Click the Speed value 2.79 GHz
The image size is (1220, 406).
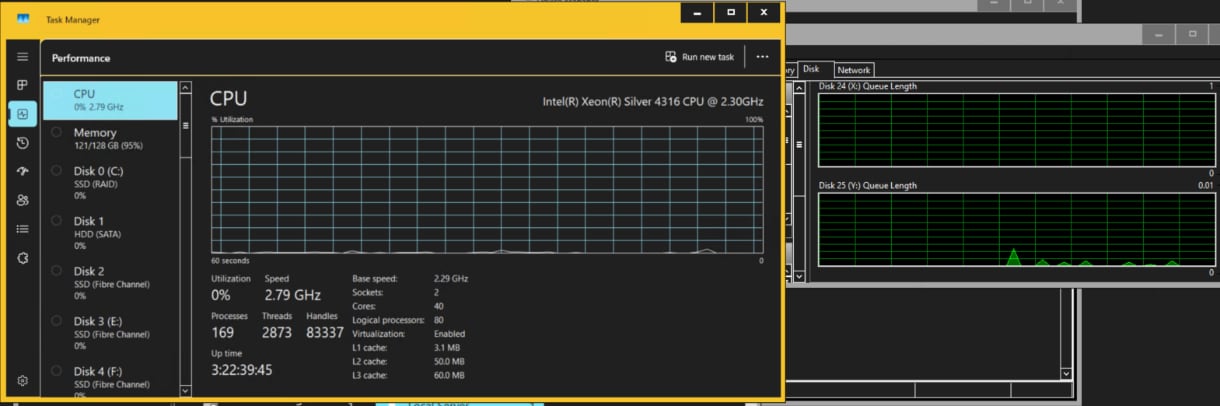click(293, 295)
